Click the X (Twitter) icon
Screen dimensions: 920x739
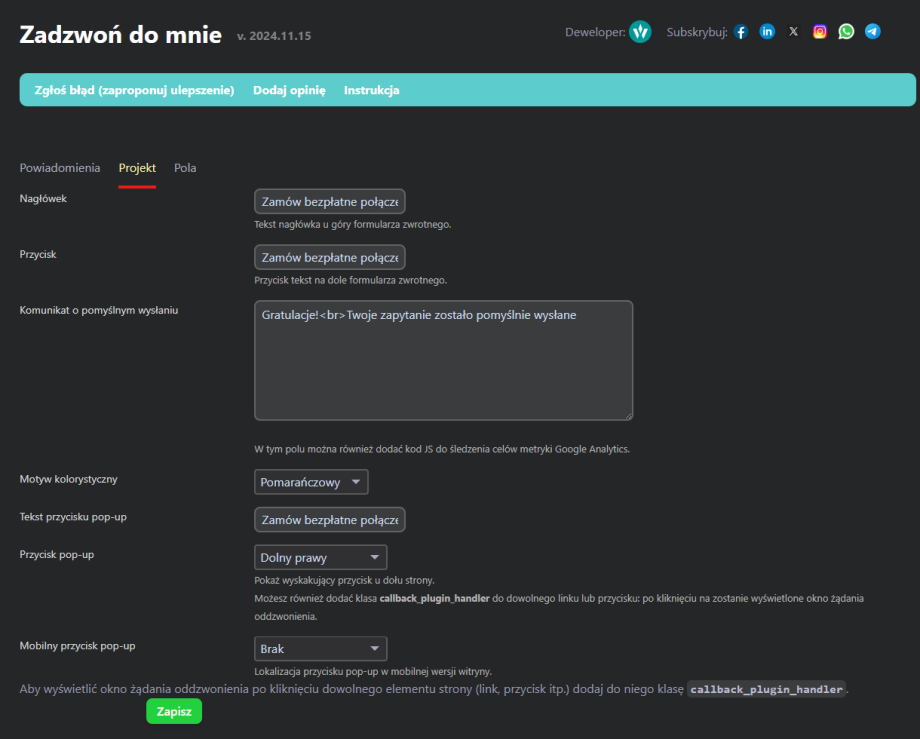pyautogui.click(x=793, y=32)
